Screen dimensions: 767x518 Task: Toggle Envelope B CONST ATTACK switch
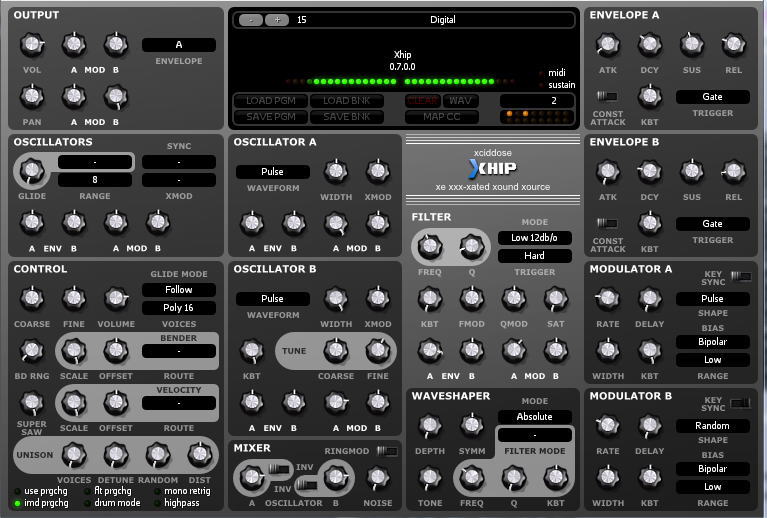click(x=607, y=223)
